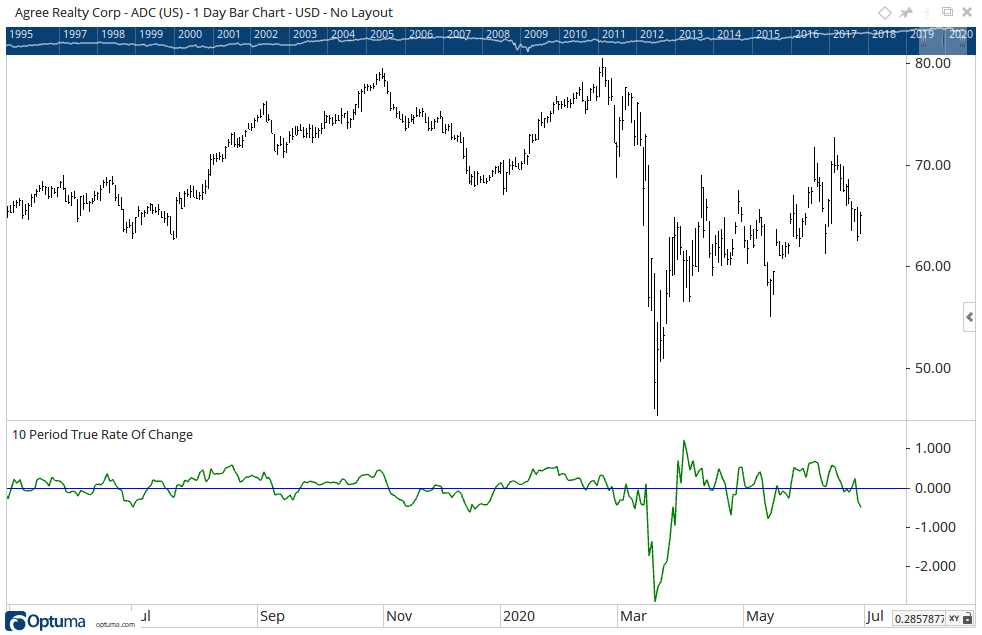982x635 pixels.
Task: Jump to 2018 in the overview timeline
Action: click(884, 34)
